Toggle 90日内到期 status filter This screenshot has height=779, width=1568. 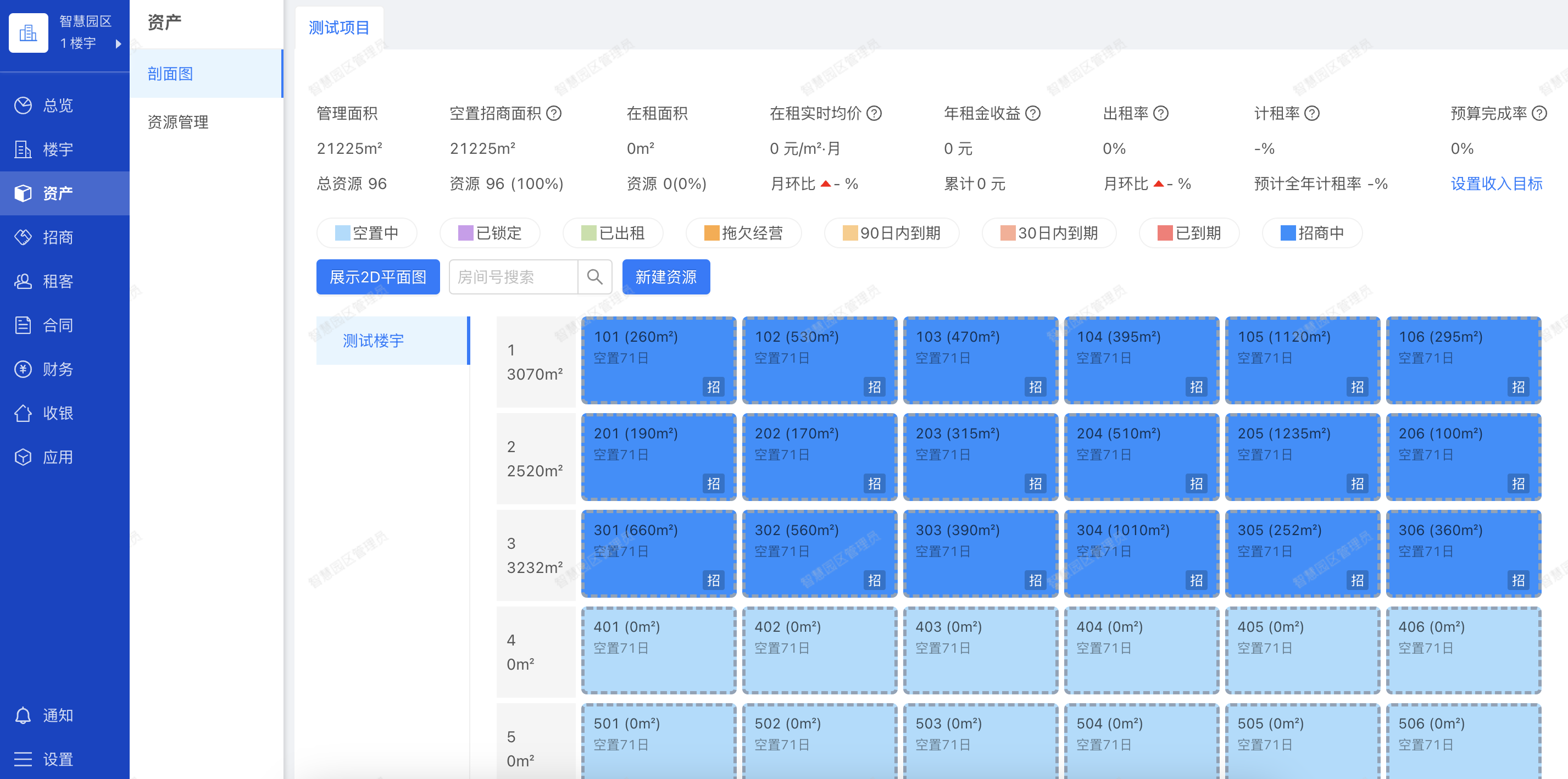[x=892, y=233]
